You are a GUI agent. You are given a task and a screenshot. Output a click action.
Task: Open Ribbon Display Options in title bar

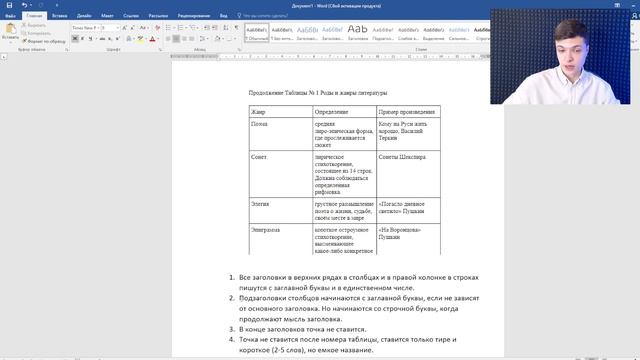(617, 5)
